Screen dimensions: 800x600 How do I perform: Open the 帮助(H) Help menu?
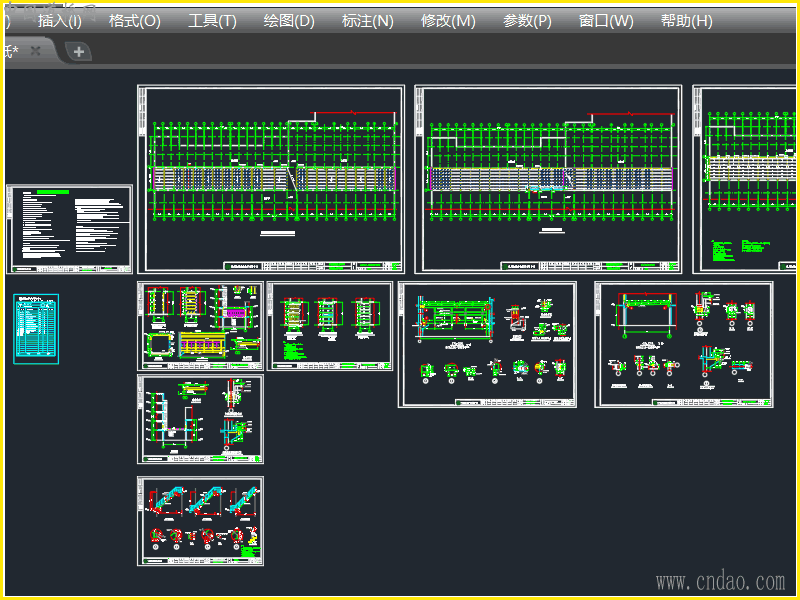686,21
